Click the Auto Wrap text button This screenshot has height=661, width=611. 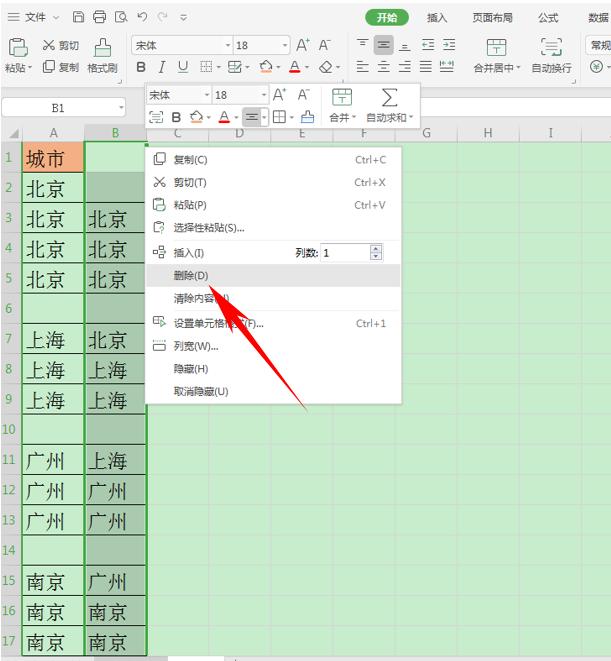coord(551,55)
